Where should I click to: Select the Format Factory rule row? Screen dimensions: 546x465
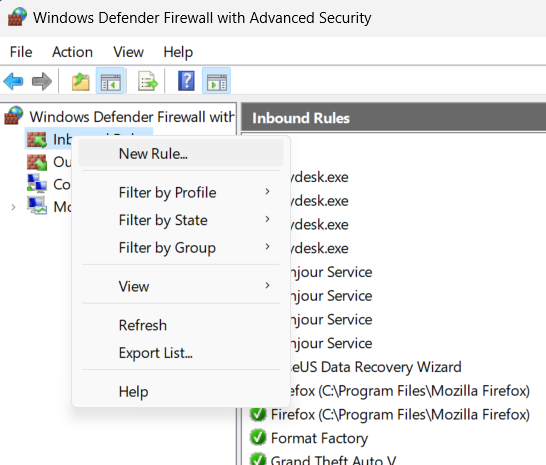pyautogui.click(x=319, y=438)
